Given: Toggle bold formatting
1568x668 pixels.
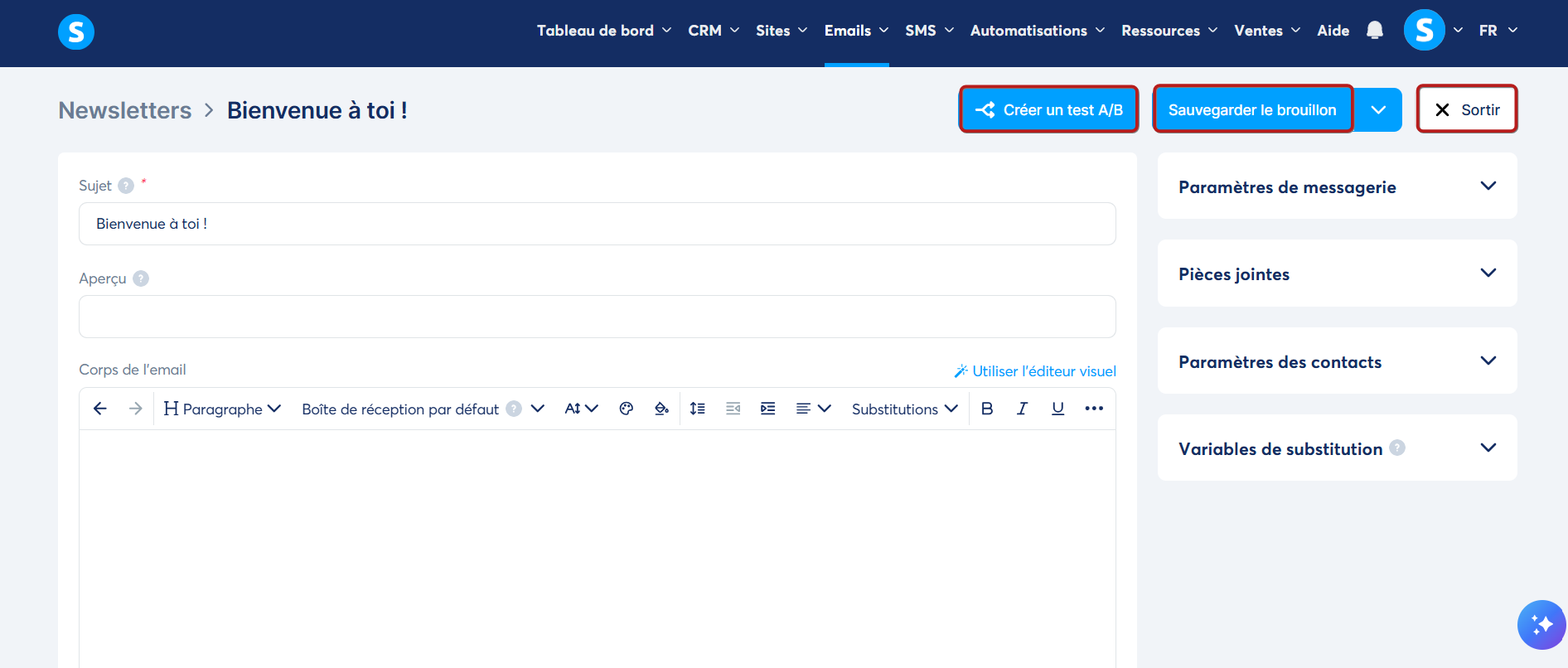Looking at the screenshot, I should point(987,409).
